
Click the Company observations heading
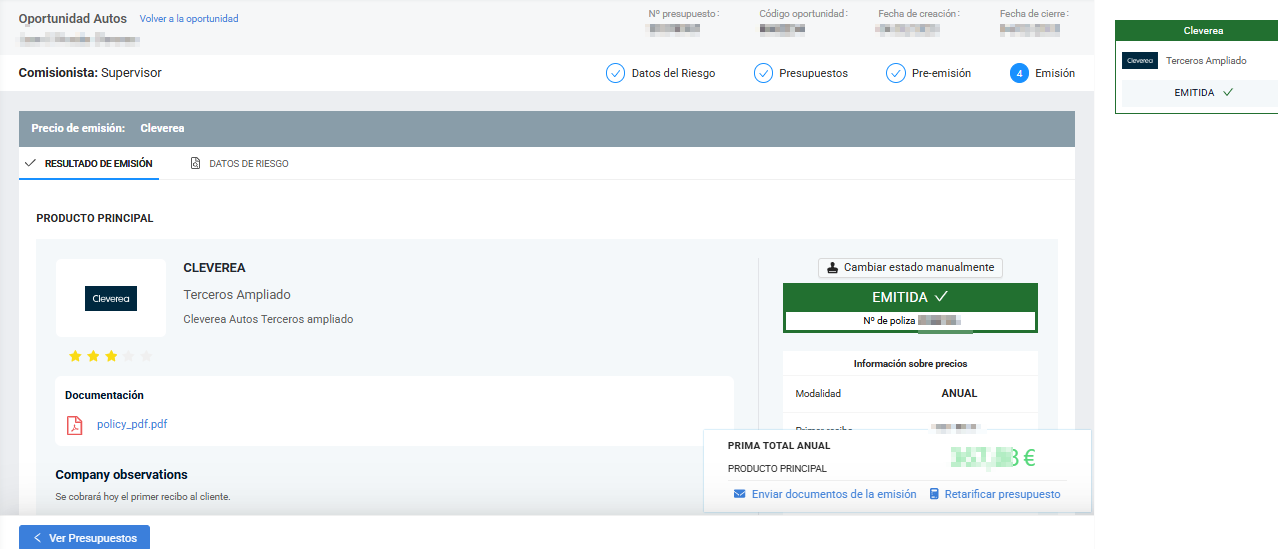121,475
